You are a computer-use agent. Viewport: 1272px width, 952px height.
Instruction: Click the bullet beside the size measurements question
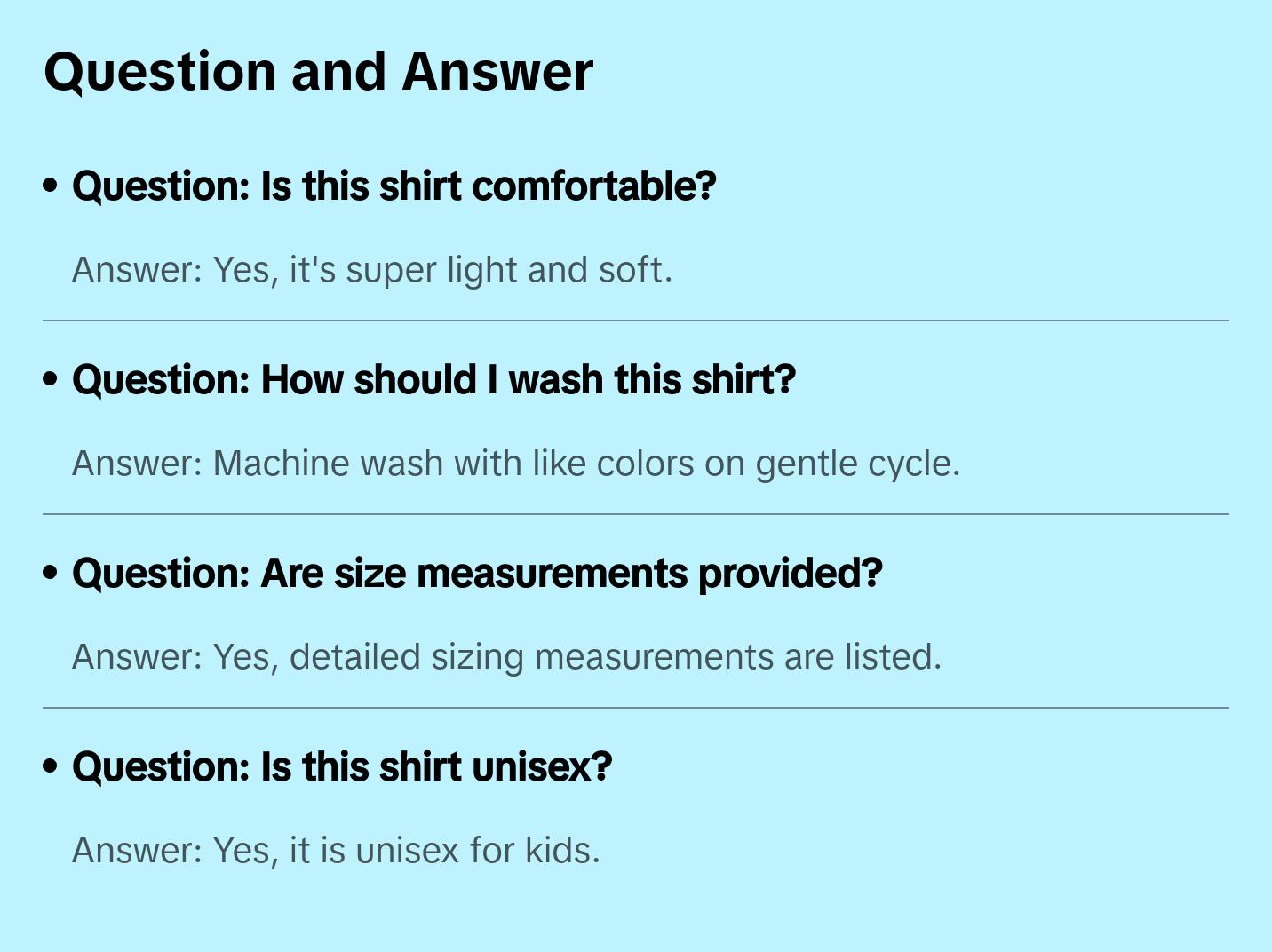point(51,573)
